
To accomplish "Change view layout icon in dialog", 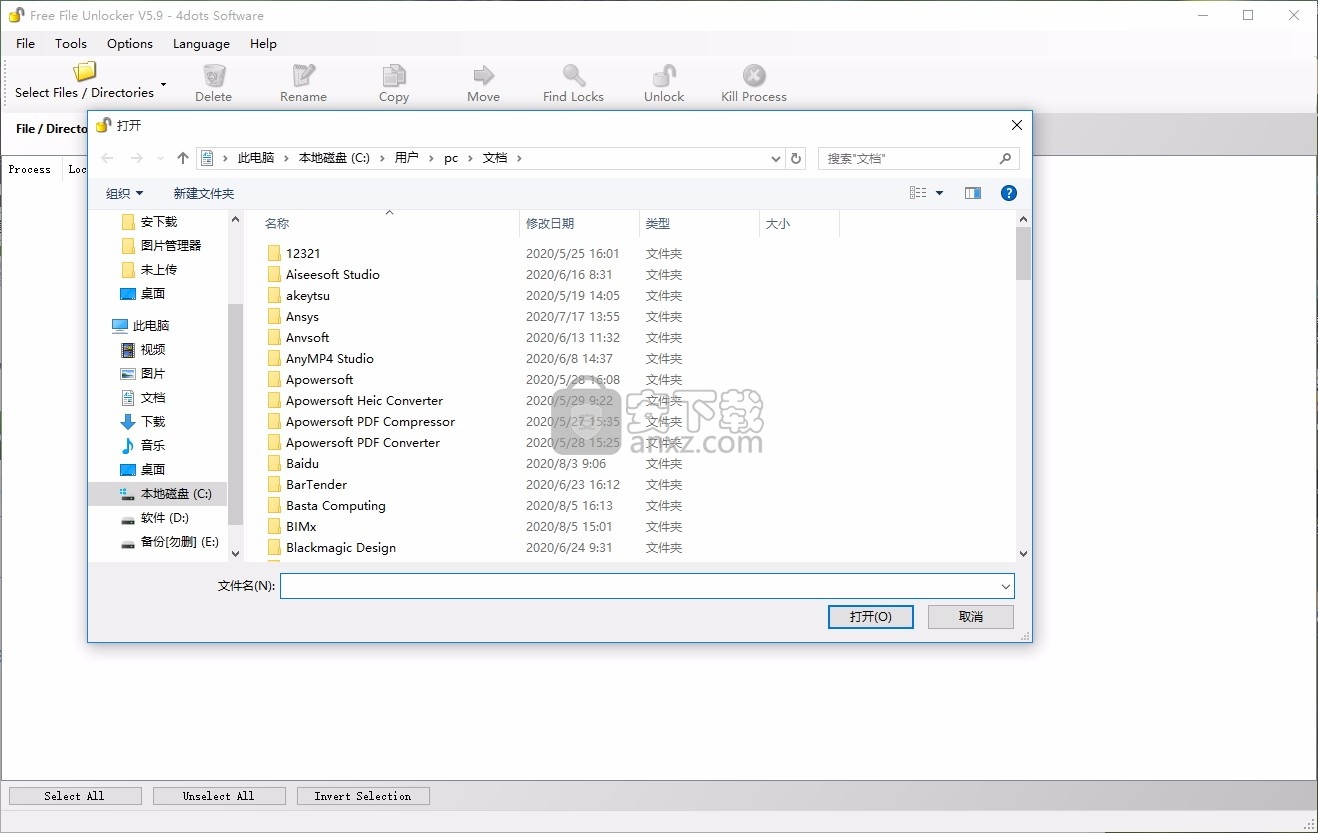I will [x=918, y=193].
